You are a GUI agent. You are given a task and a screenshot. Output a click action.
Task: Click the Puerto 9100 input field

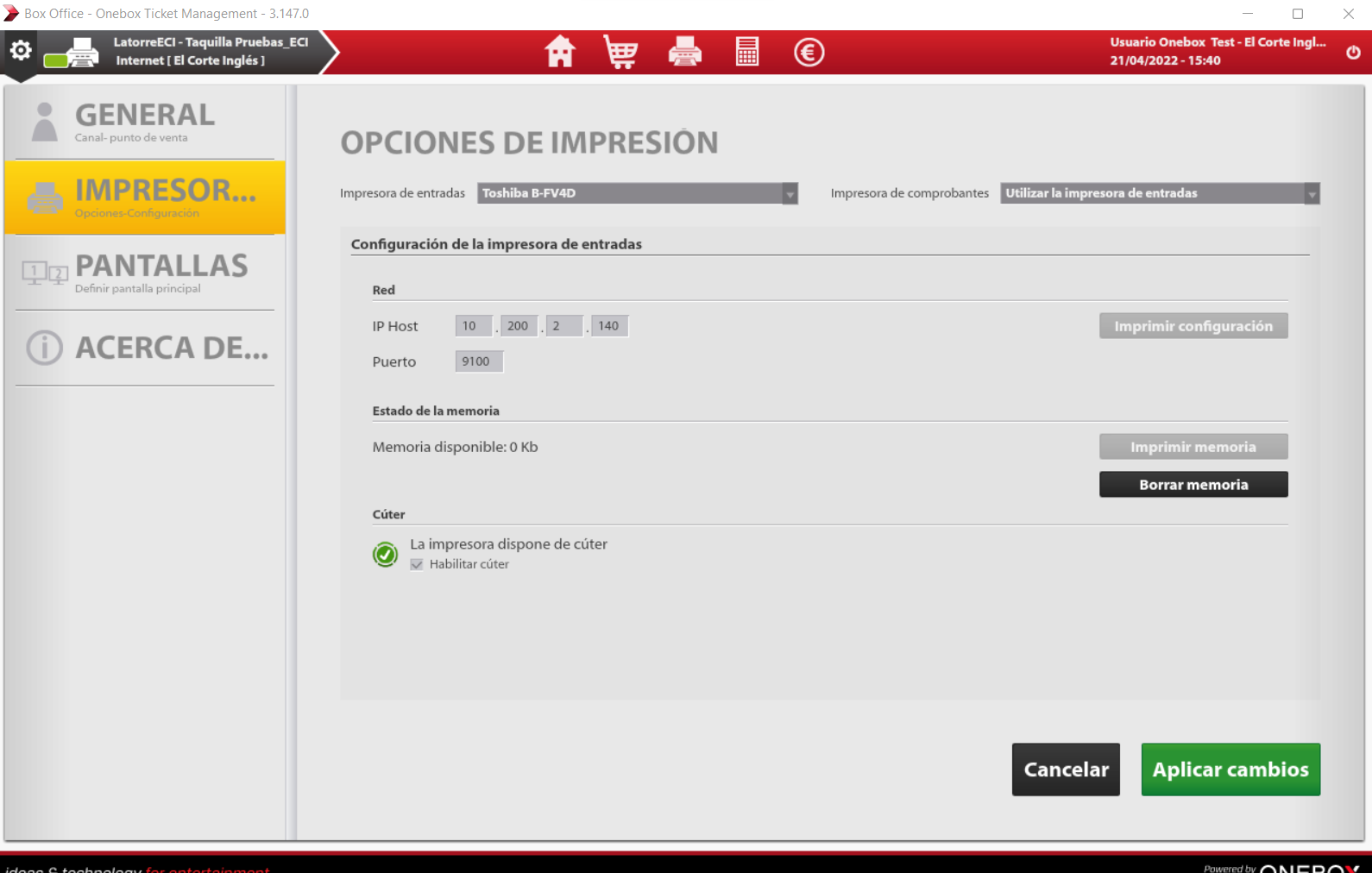coord(479,361)
